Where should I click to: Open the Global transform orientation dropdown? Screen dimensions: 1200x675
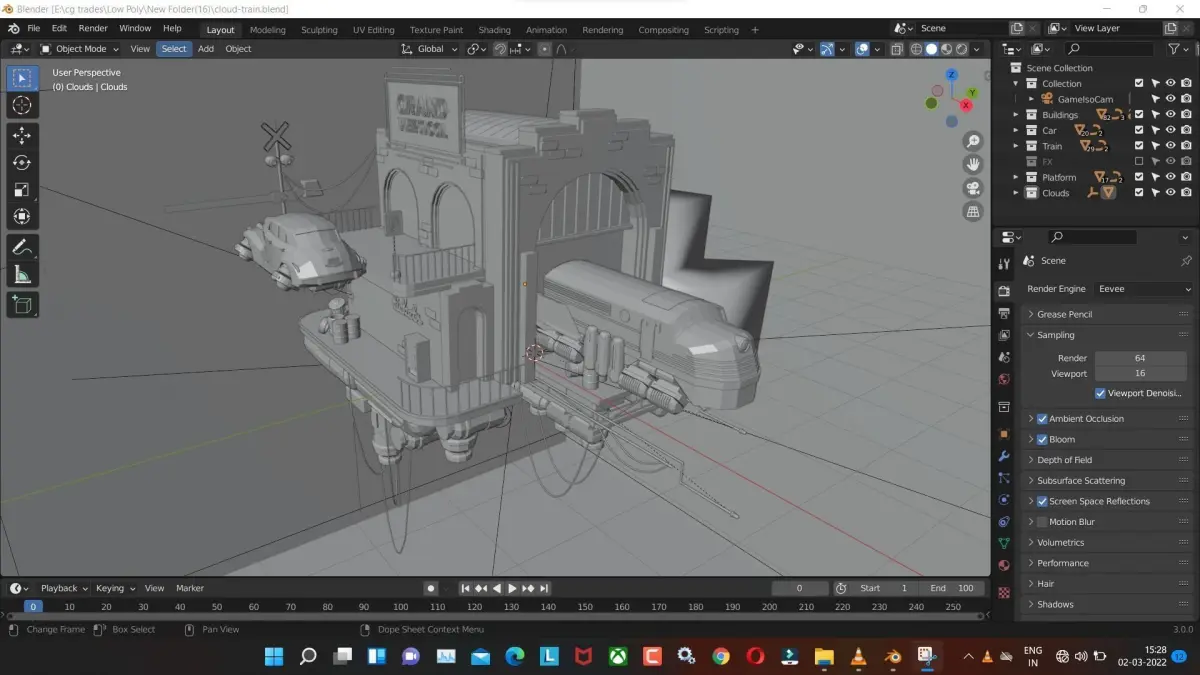pos(429,49)
